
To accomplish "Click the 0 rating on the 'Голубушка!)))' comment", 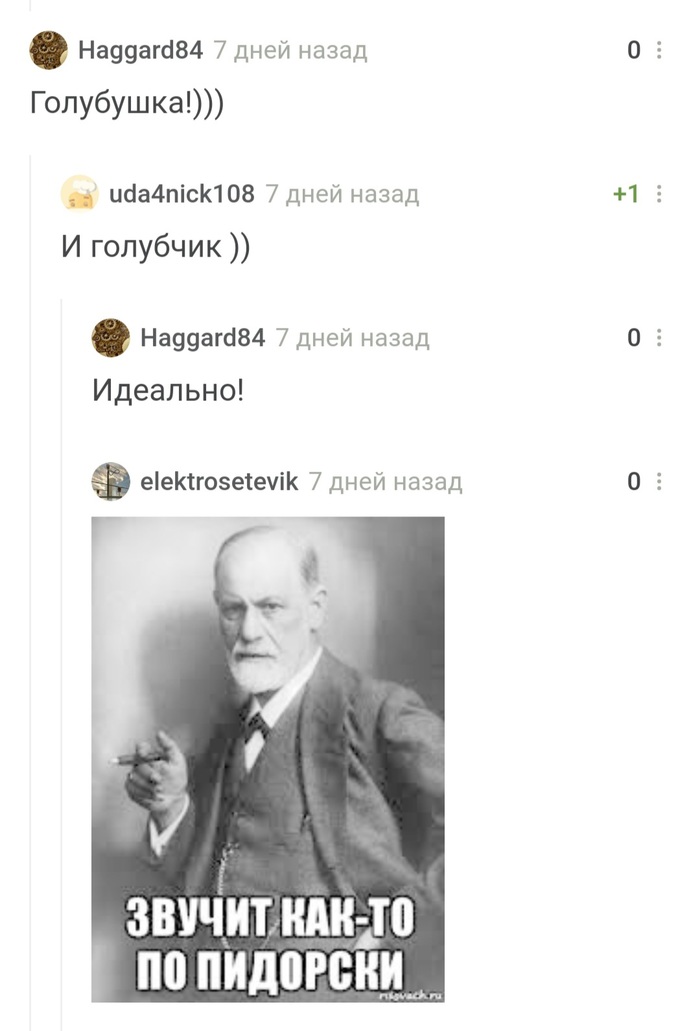I will click(634, 50).
